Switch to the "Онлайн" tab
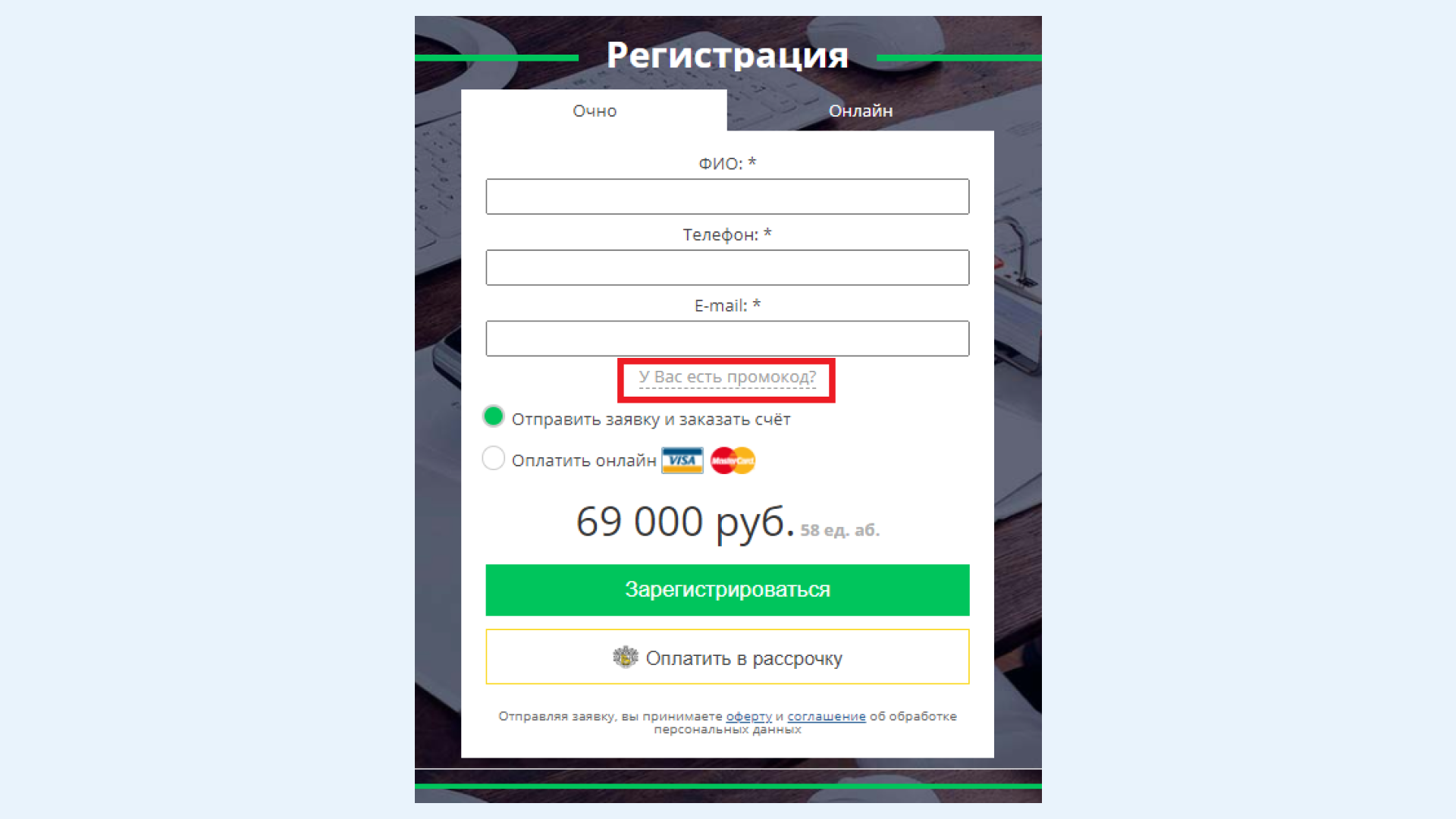 pos(860,111)
